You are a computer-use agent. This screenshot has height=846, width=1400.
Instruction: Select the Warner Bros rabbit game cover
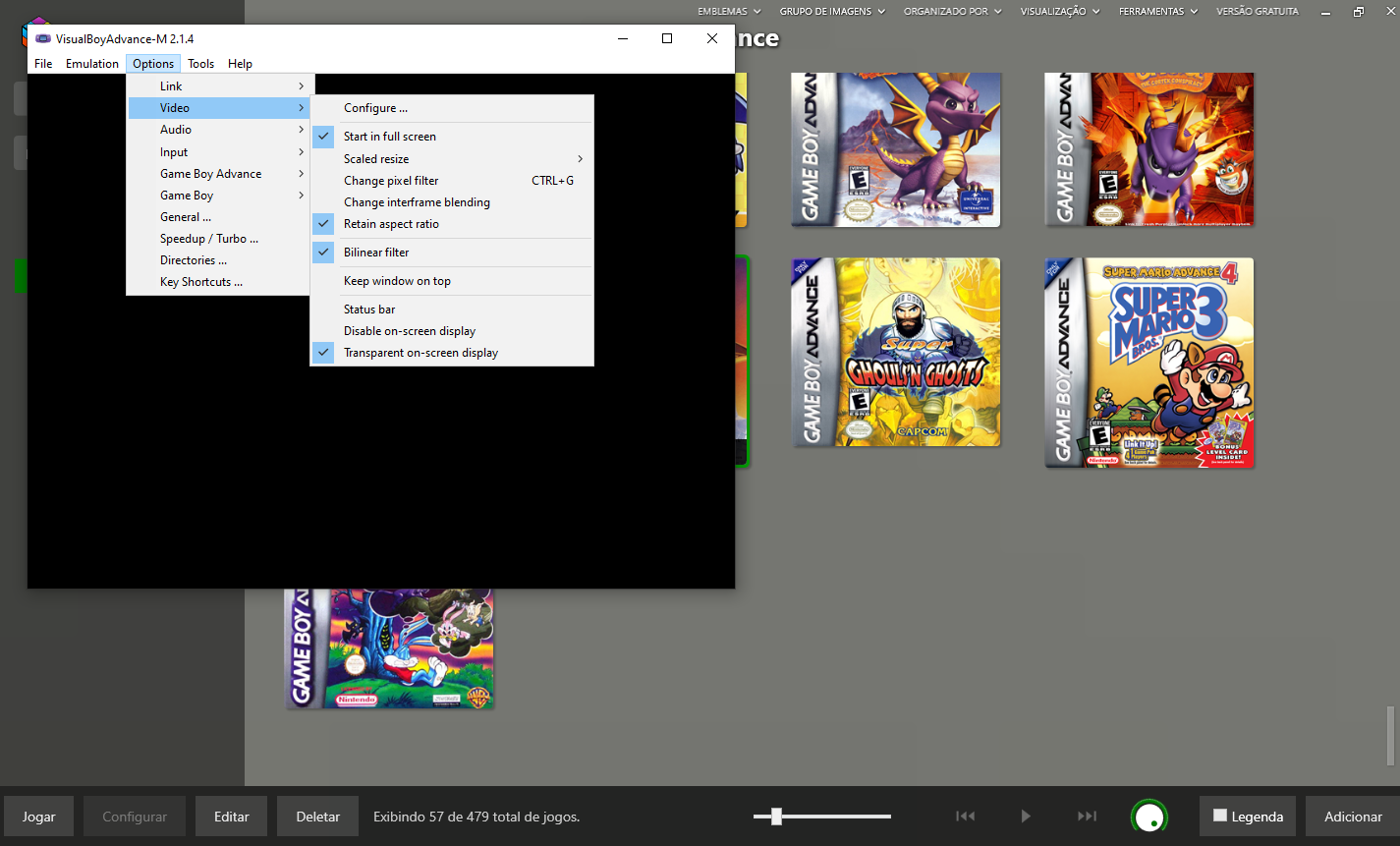390,649
